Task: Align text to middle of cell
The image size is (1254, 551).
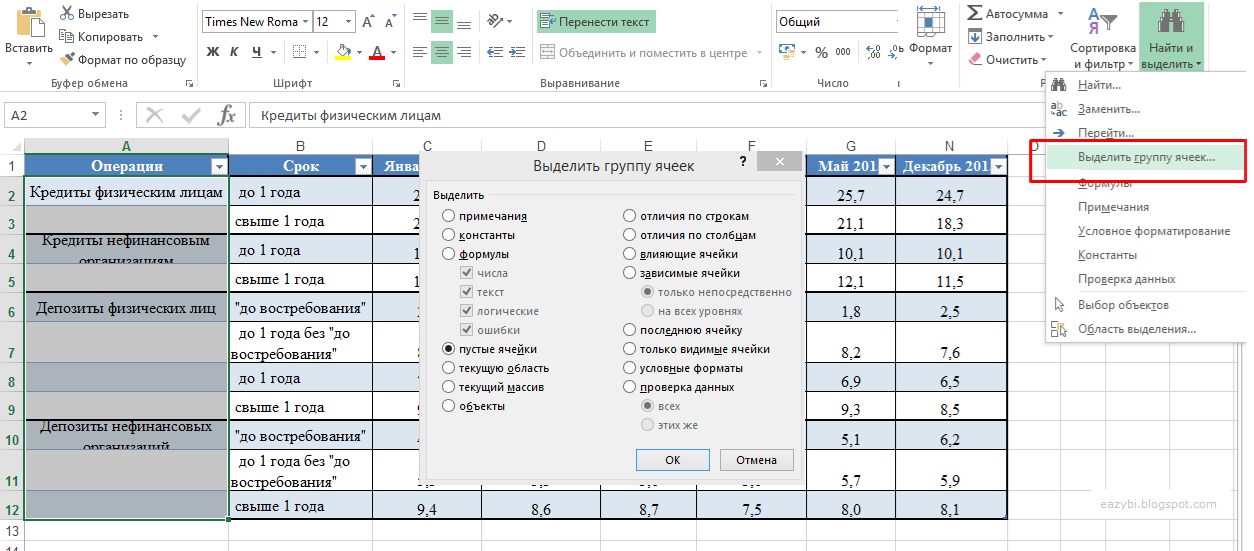Action: click(443, 20)
